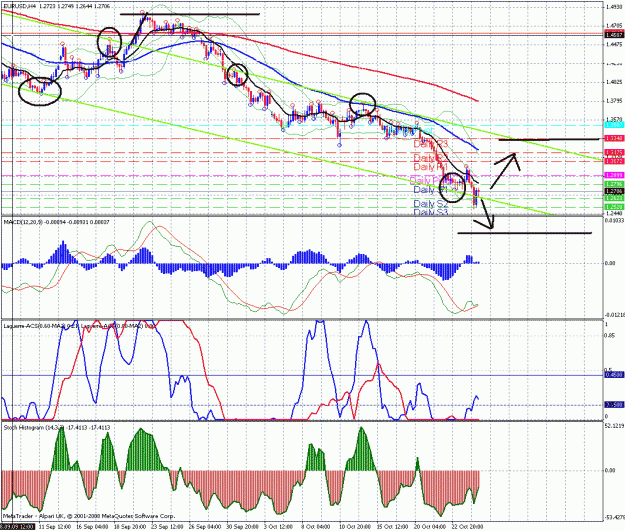Screen dimensions: 625x531
Task: Select the Daily S2 pivot label
Action: click(431, 204)
